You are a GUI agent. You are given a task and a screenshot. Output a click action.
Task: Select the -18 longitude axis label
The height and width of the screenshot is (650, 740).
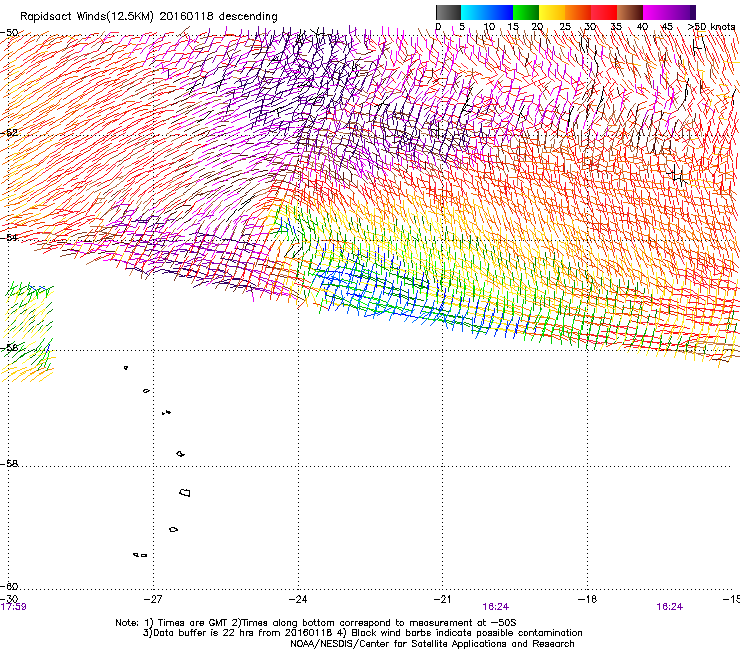pos(587,599)
